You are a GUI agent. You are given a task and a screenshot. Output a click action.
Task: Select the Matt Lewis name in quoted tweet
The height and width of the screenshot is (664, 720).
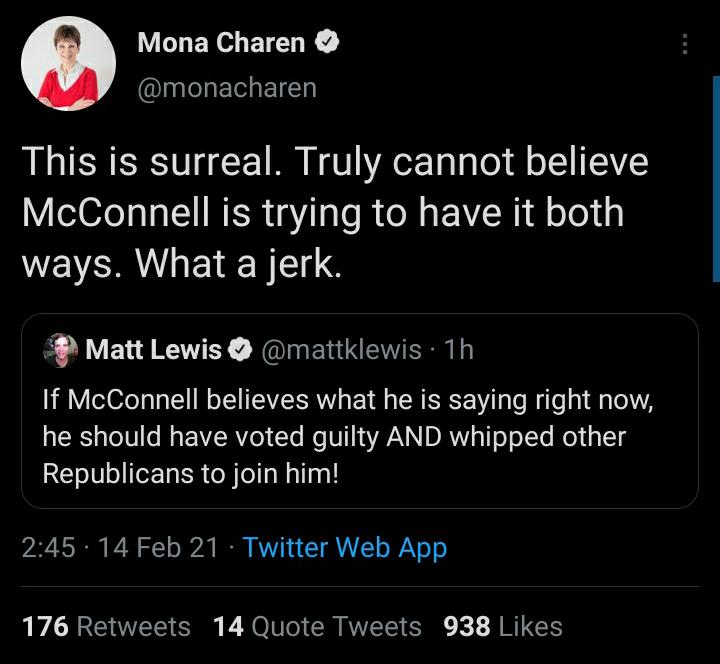pyautogui.click(x=153, y=349)
